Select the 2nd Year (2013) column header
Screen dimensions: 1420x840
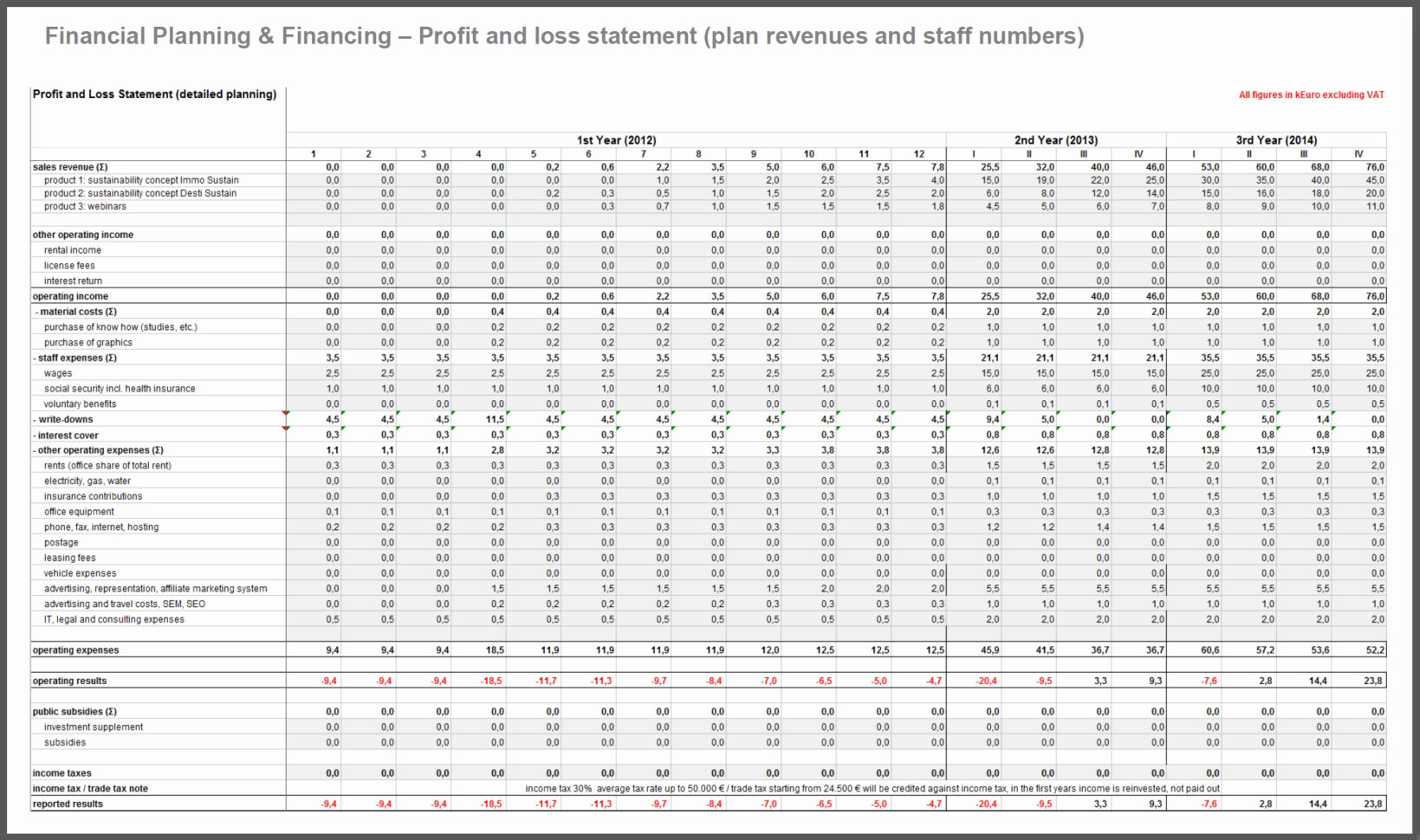[x=1056, y=139]
